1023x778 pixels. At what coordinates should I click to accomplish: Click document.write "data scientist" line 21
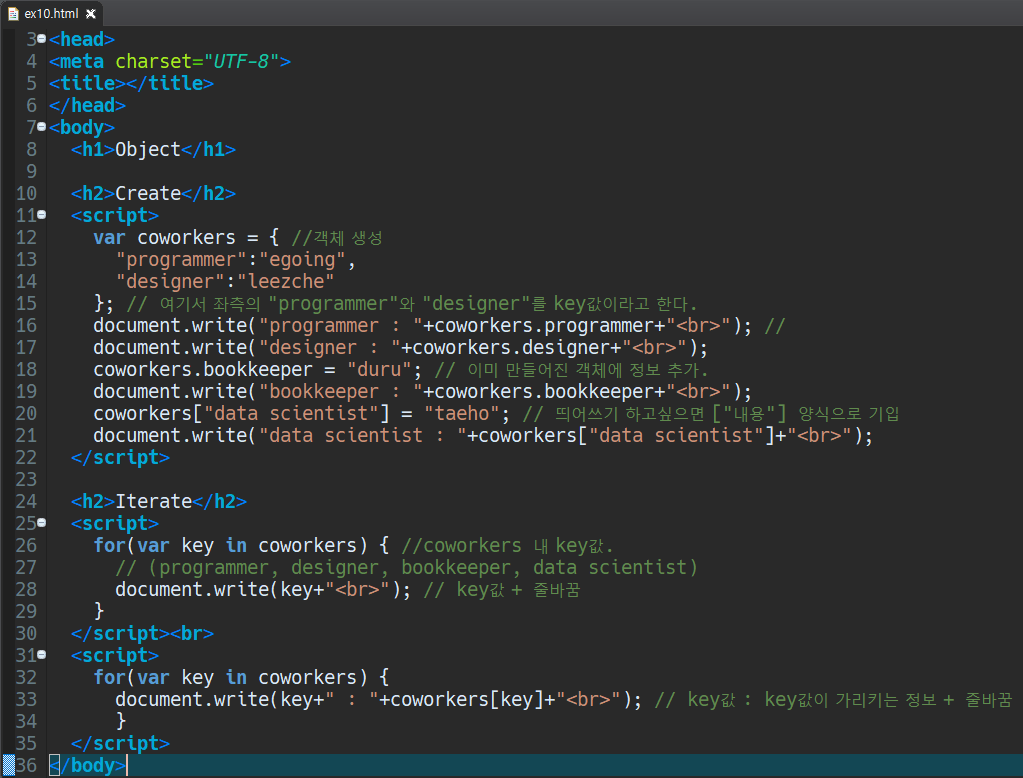[x=483, y=436]
